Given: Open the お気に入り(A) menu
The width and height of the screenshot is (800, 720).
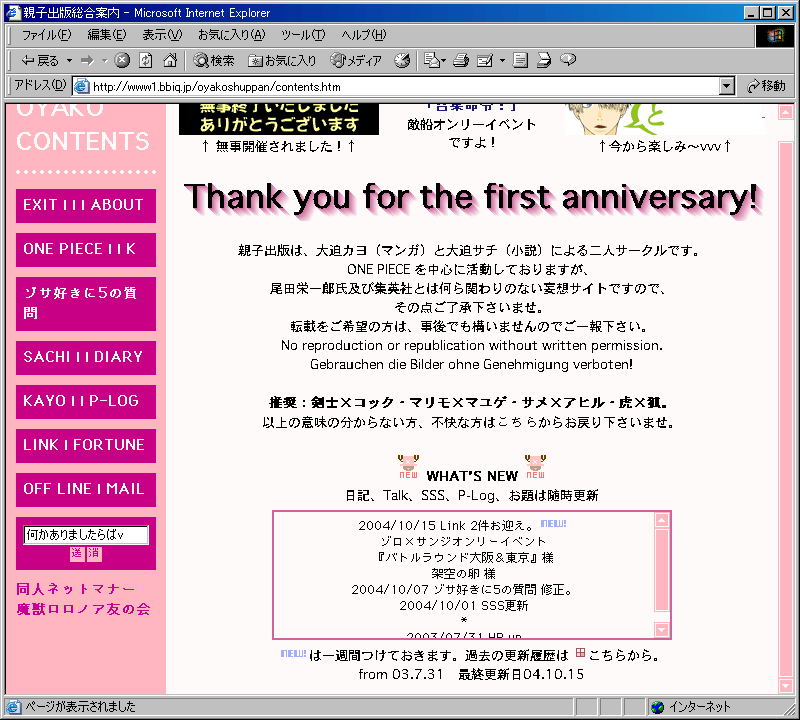Looking at the screenshot, I should pos(232,35).
